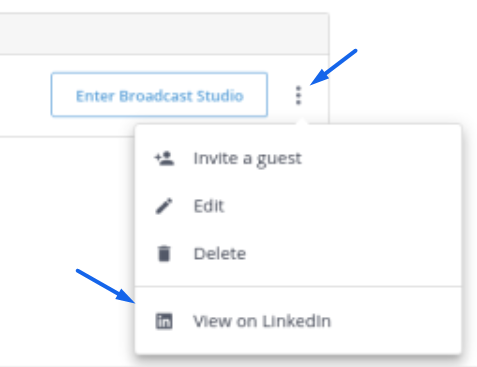The image size is (477, 367).
Task: Select the Invite a guest menu entry
Action: pos(298,158)
